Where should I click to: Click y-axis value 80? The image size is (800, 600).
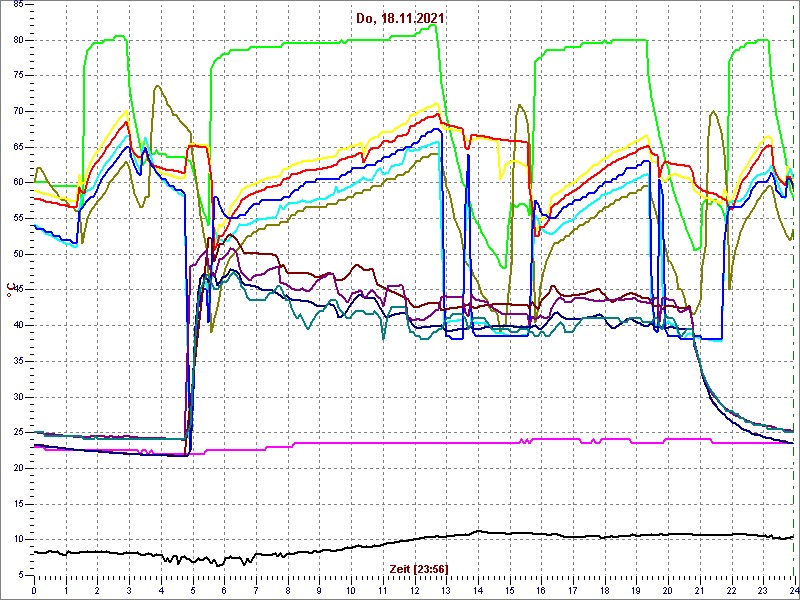pos(18,40)
